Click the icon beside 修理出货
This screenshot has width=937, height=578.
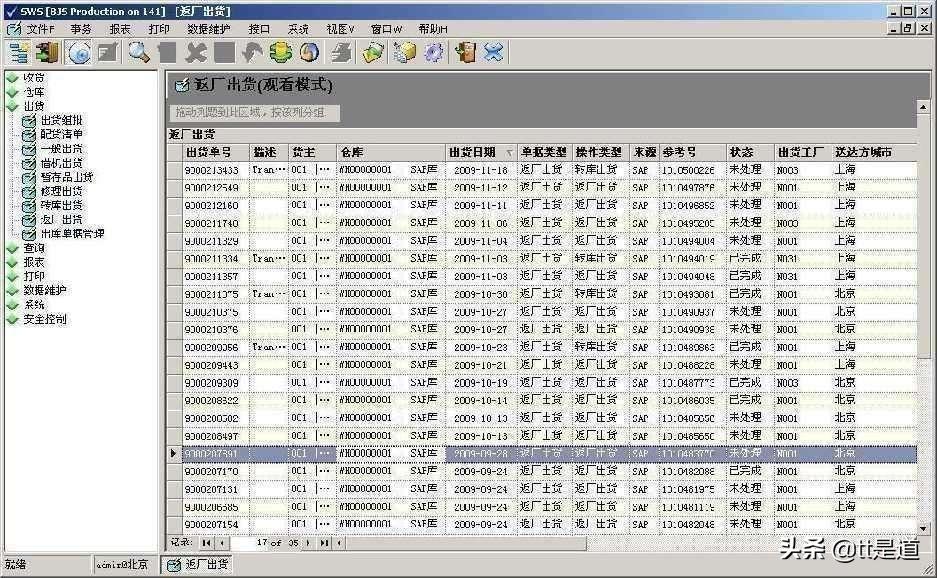[29, 192]
